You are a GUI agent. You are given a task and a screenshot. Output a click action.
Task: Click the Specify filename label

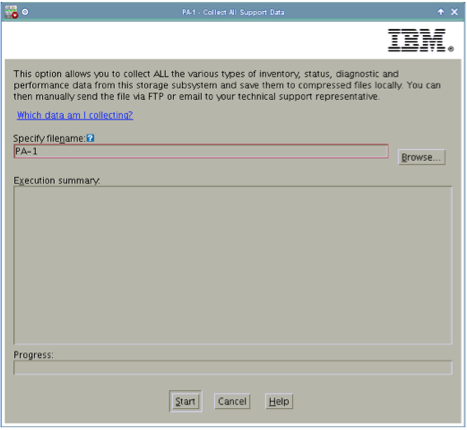49,138
